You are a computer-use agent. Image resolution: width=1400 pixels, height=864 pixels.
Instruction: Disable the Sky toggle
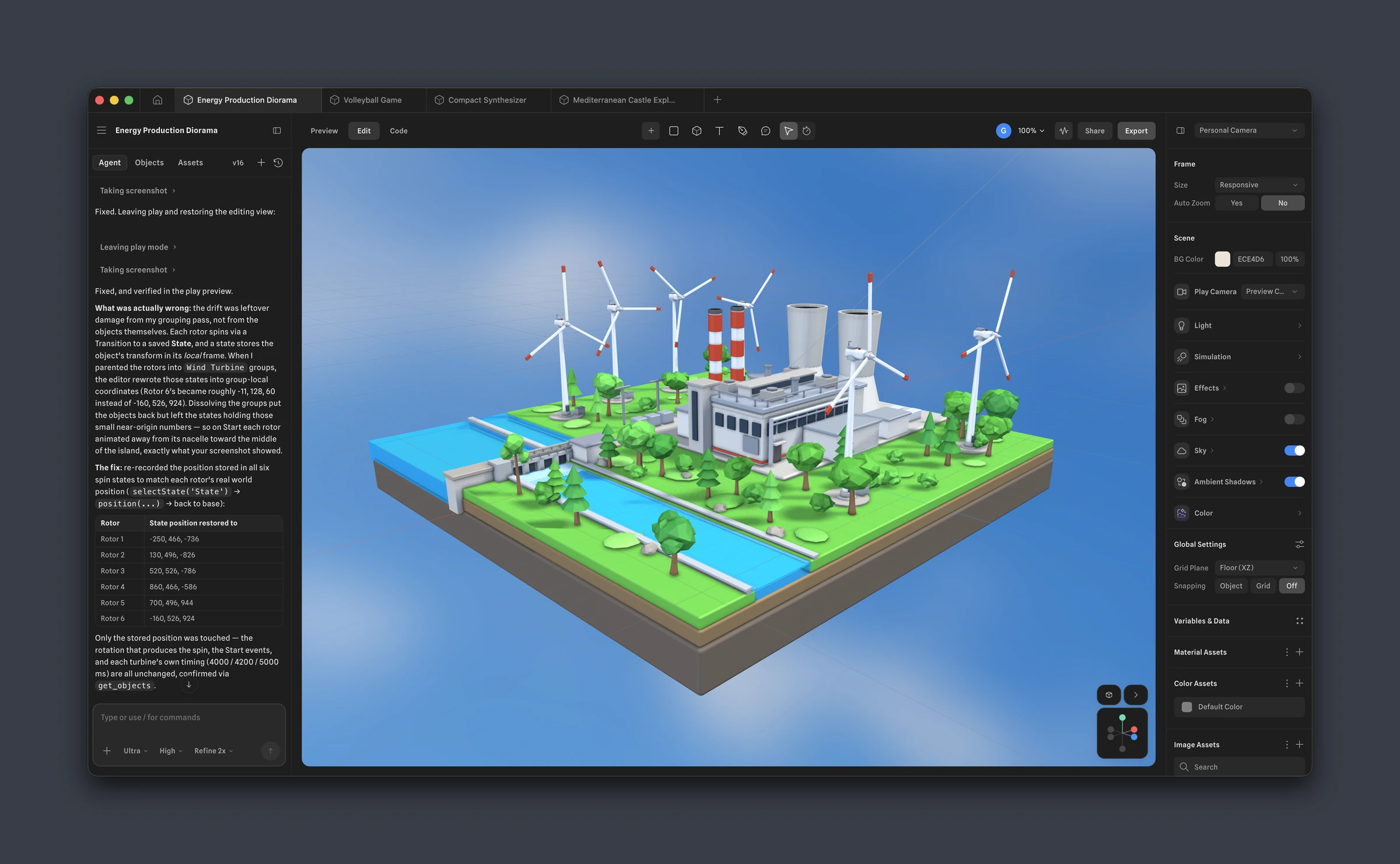pyautogui.click(x=1294, y=450)
